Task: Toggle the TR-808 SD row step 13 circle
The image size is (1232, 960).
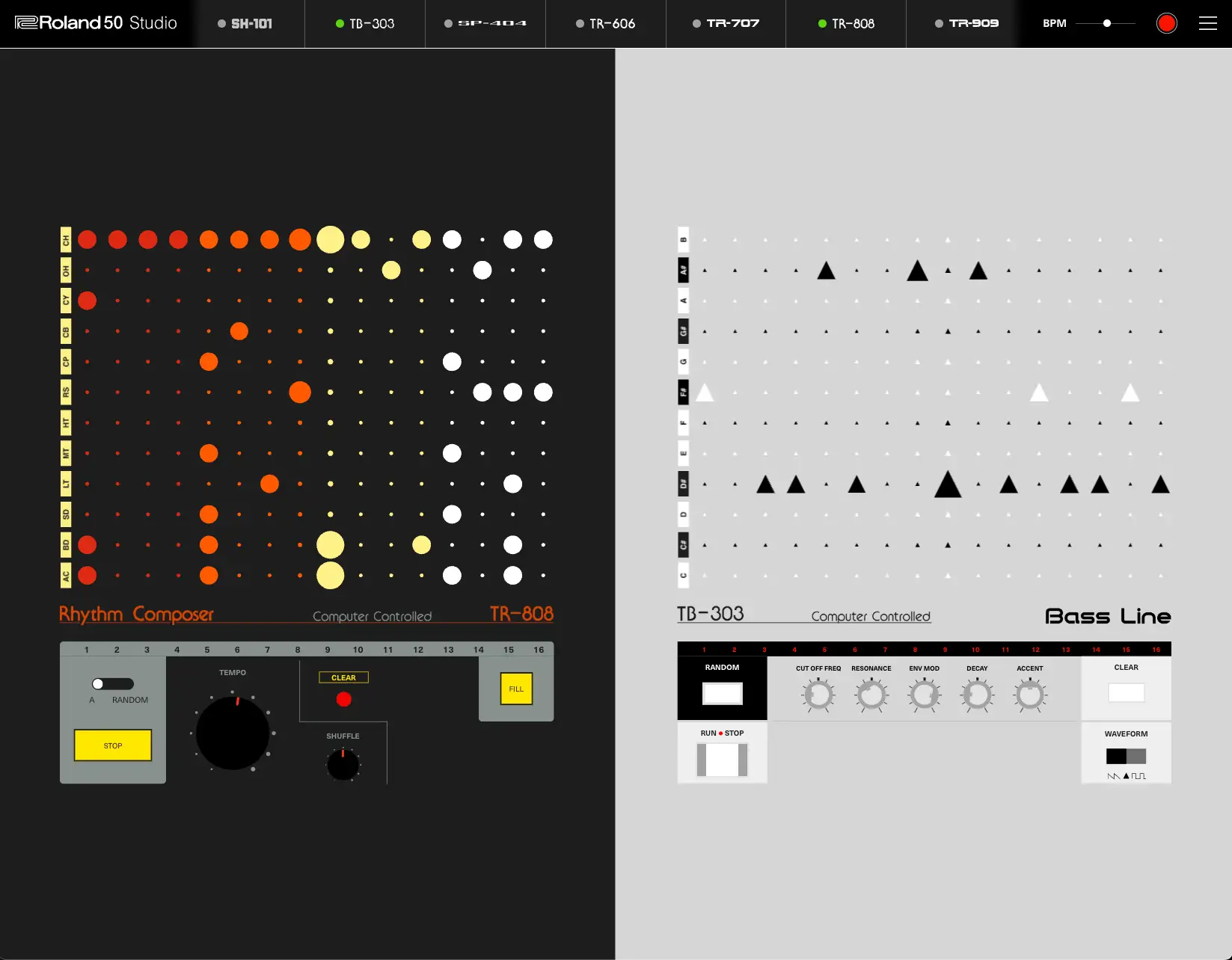Action: pos(452,514)
